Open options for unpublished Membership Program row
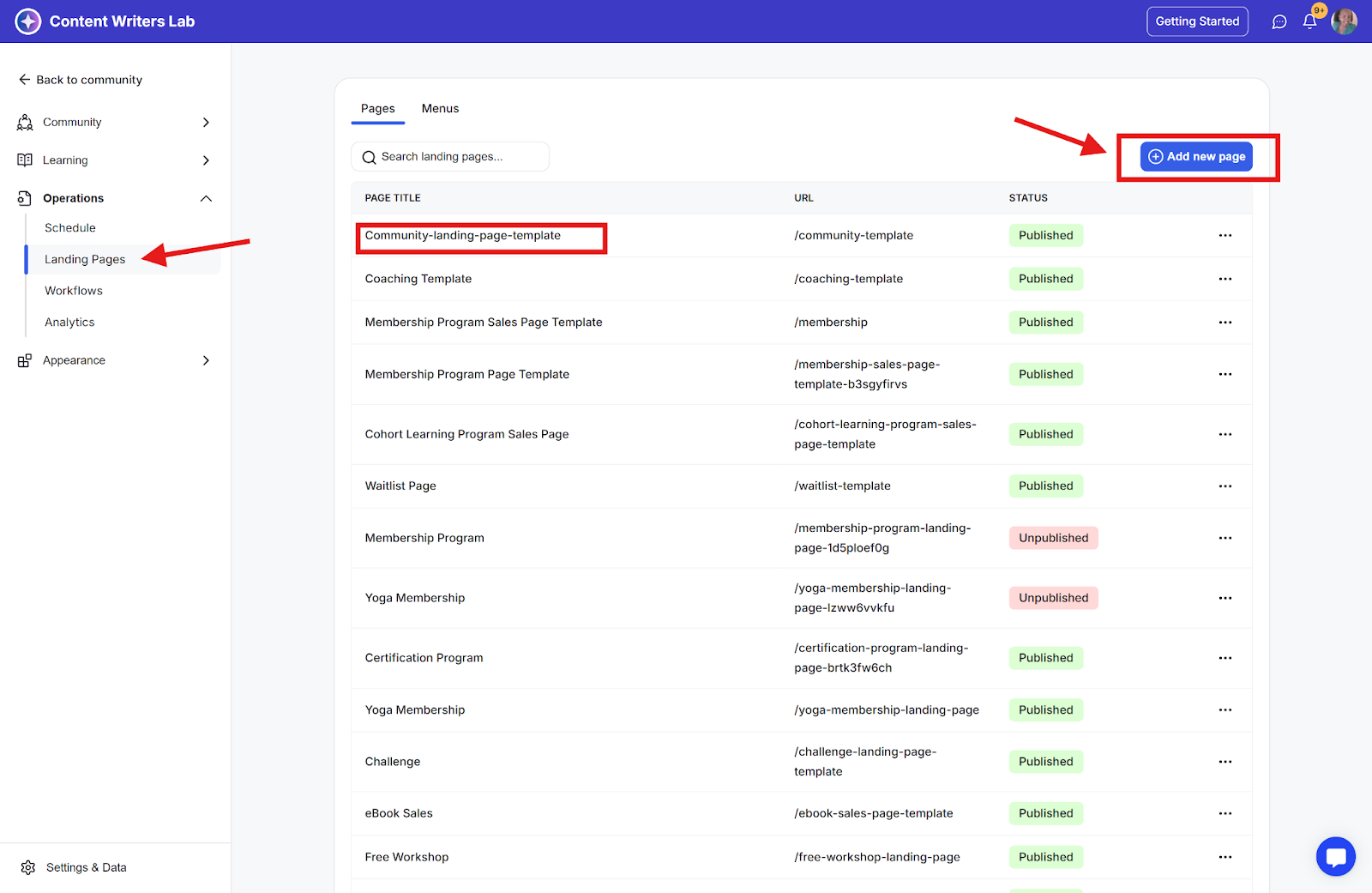This screenshot has width=1372, height=893. point(1225,538)
